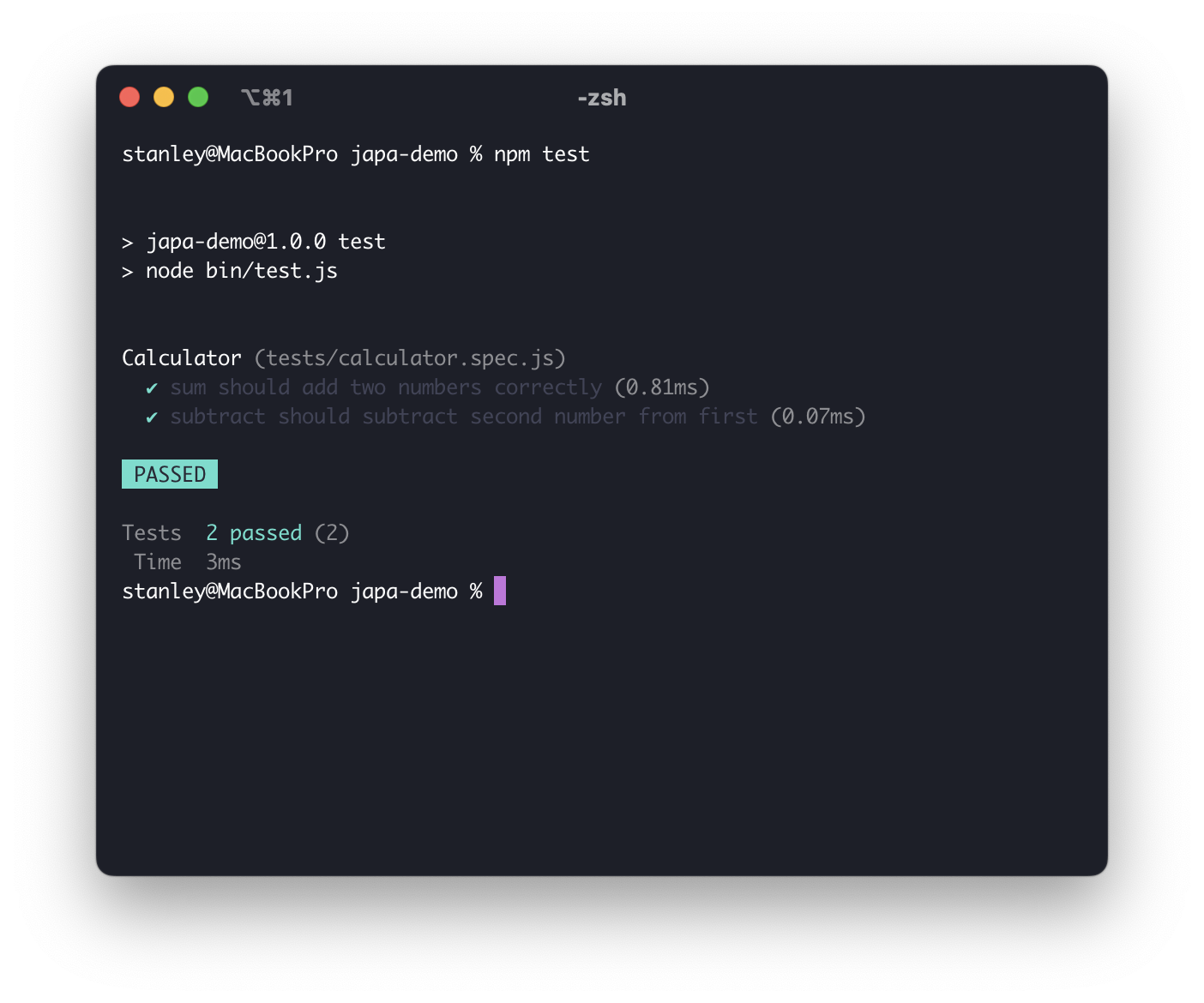This screenshot has width=1204, height=1003.
Task: Click the checkmark beside the subtract test
Action: pos(152,417)
